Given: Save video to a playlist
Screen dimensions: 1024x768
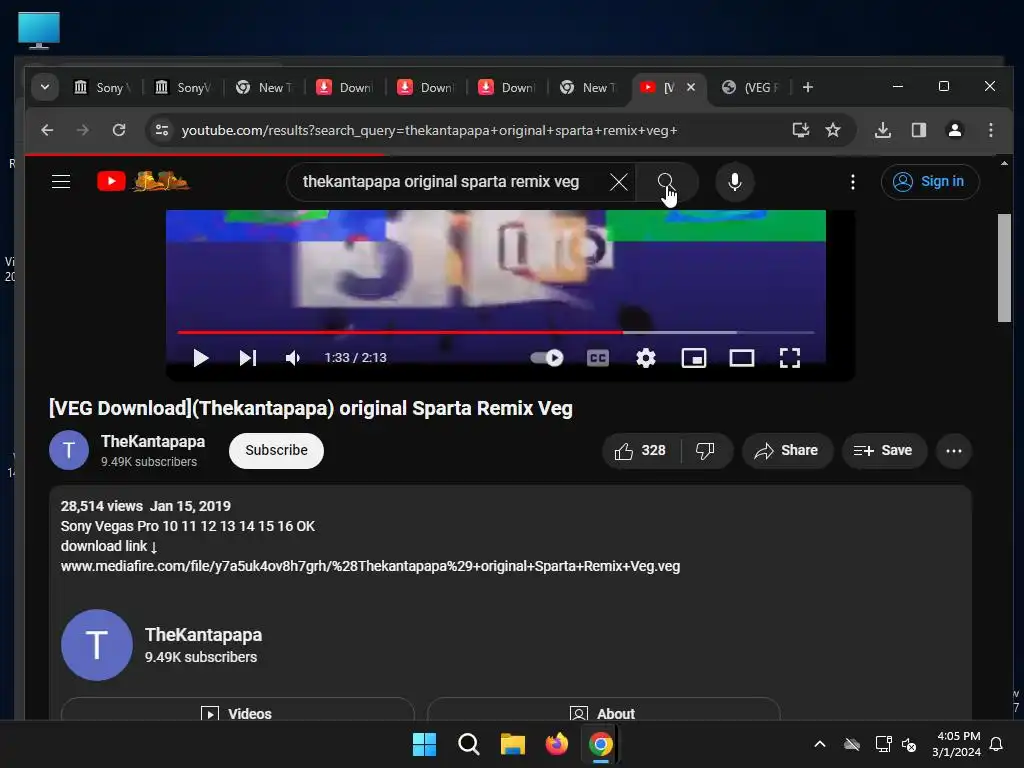Looking at the screenshot, I should [884, 451].
